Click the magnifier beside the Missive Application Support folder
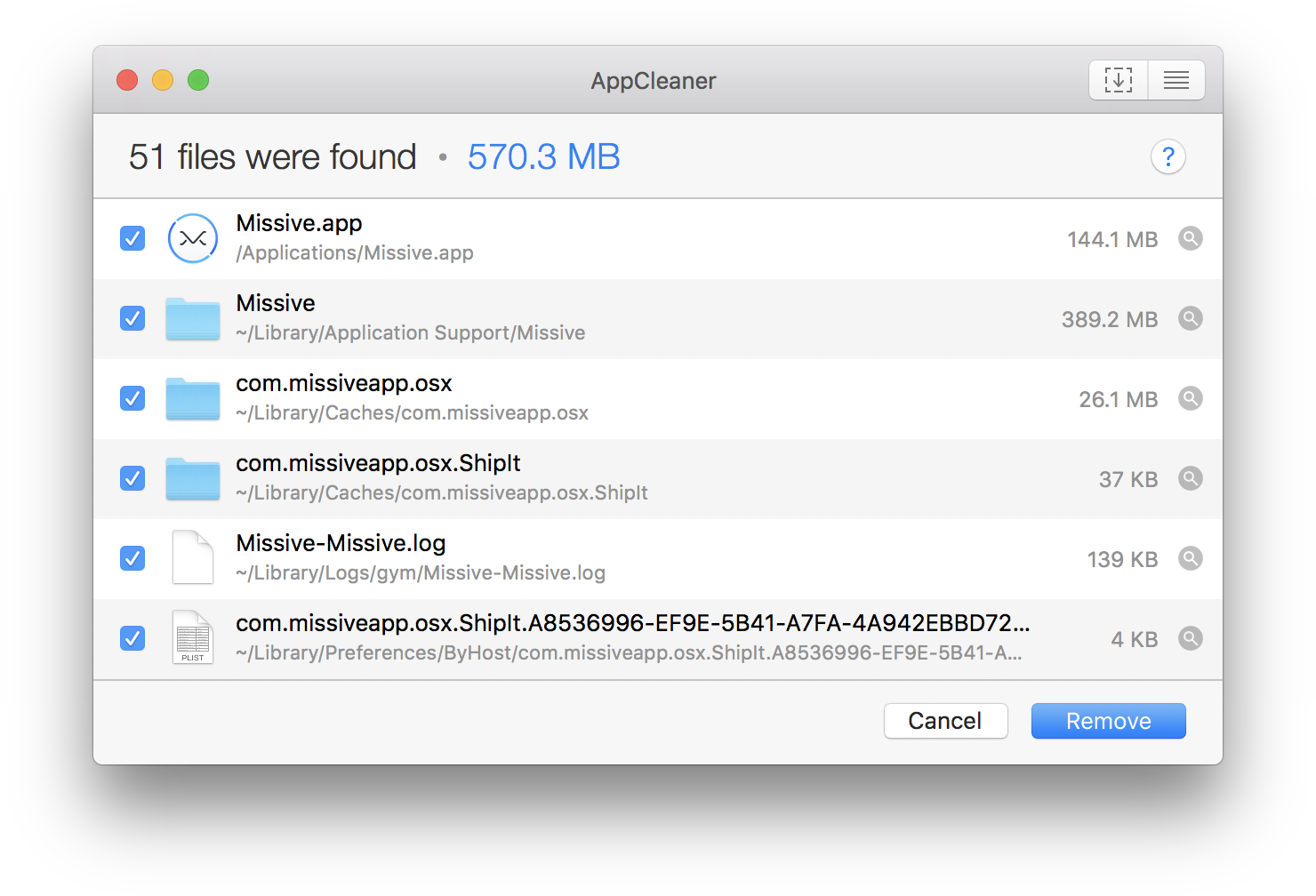1316x896 pixels. pyautogui.click(x=1191, y=318)
